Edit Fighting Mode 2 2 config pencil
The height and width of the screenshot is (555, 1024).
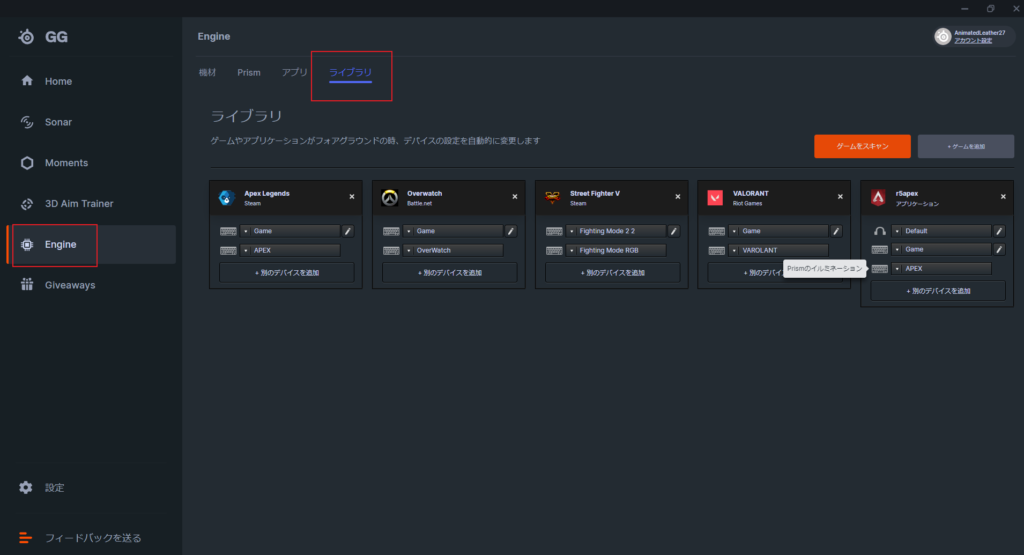tap(673, 231)
